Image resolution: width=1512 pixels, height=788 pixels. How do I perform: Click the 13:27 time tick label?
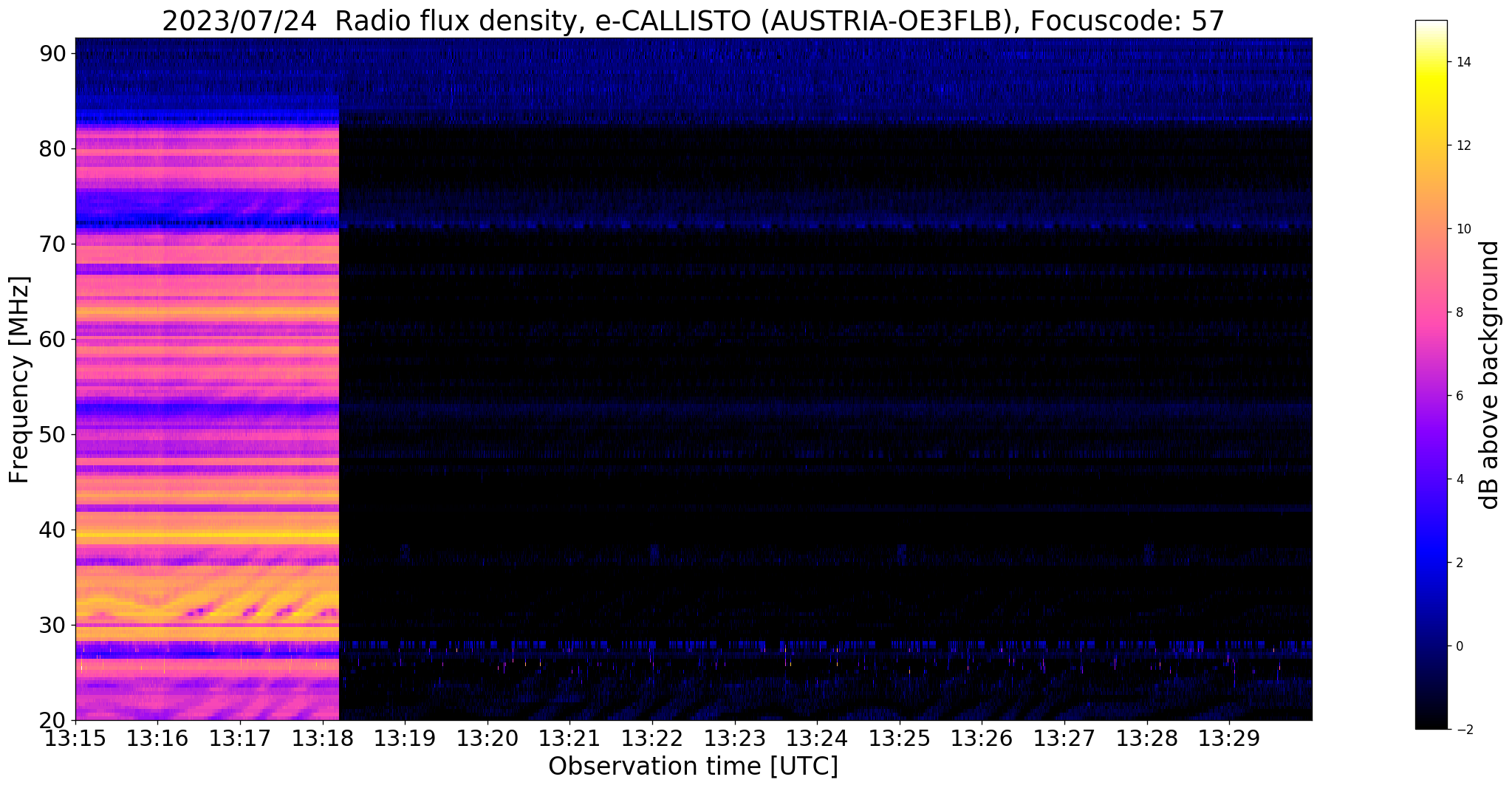(x=1064, y=739)
